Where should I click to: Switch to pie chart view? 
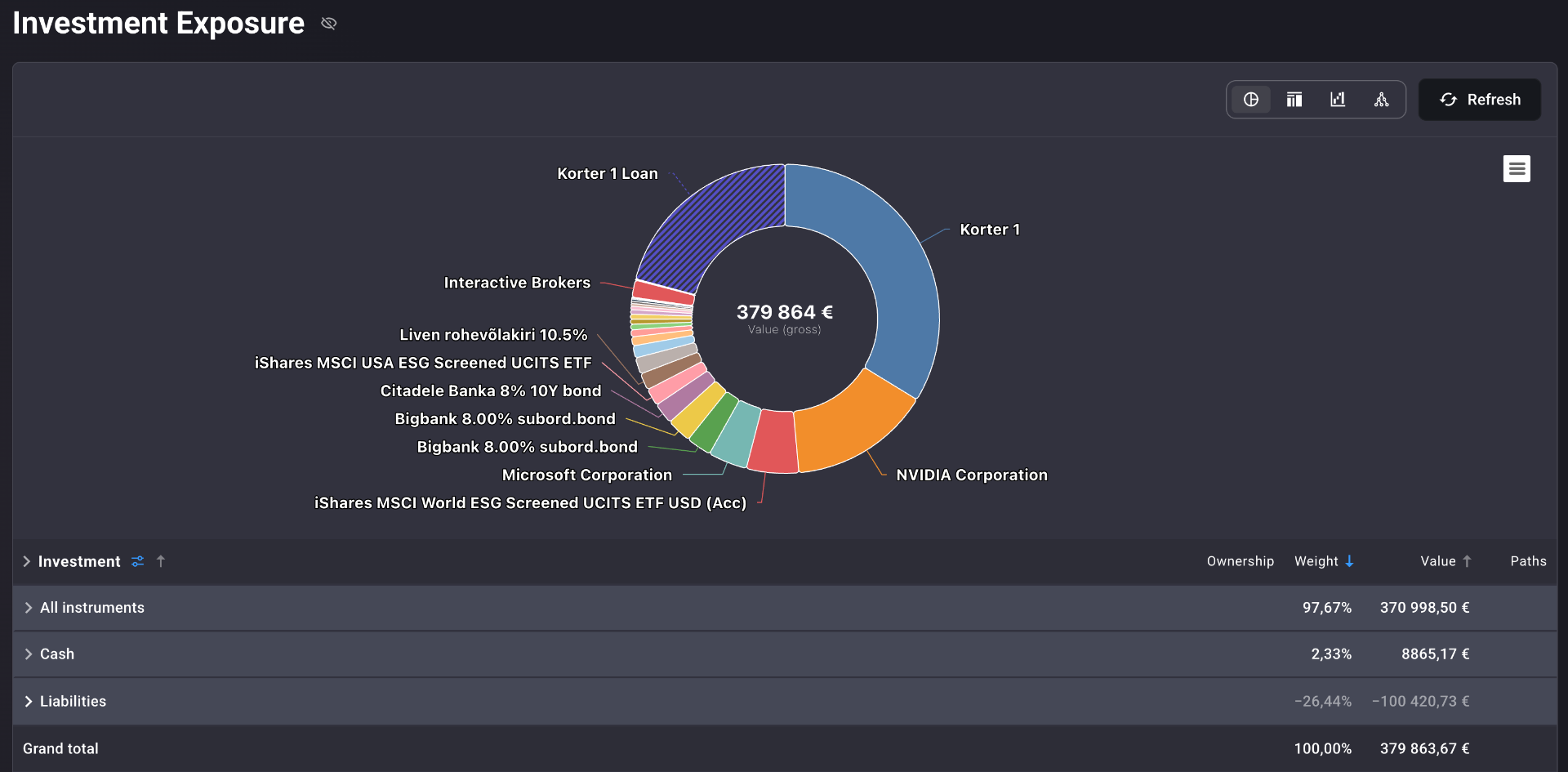point(1250,100)
